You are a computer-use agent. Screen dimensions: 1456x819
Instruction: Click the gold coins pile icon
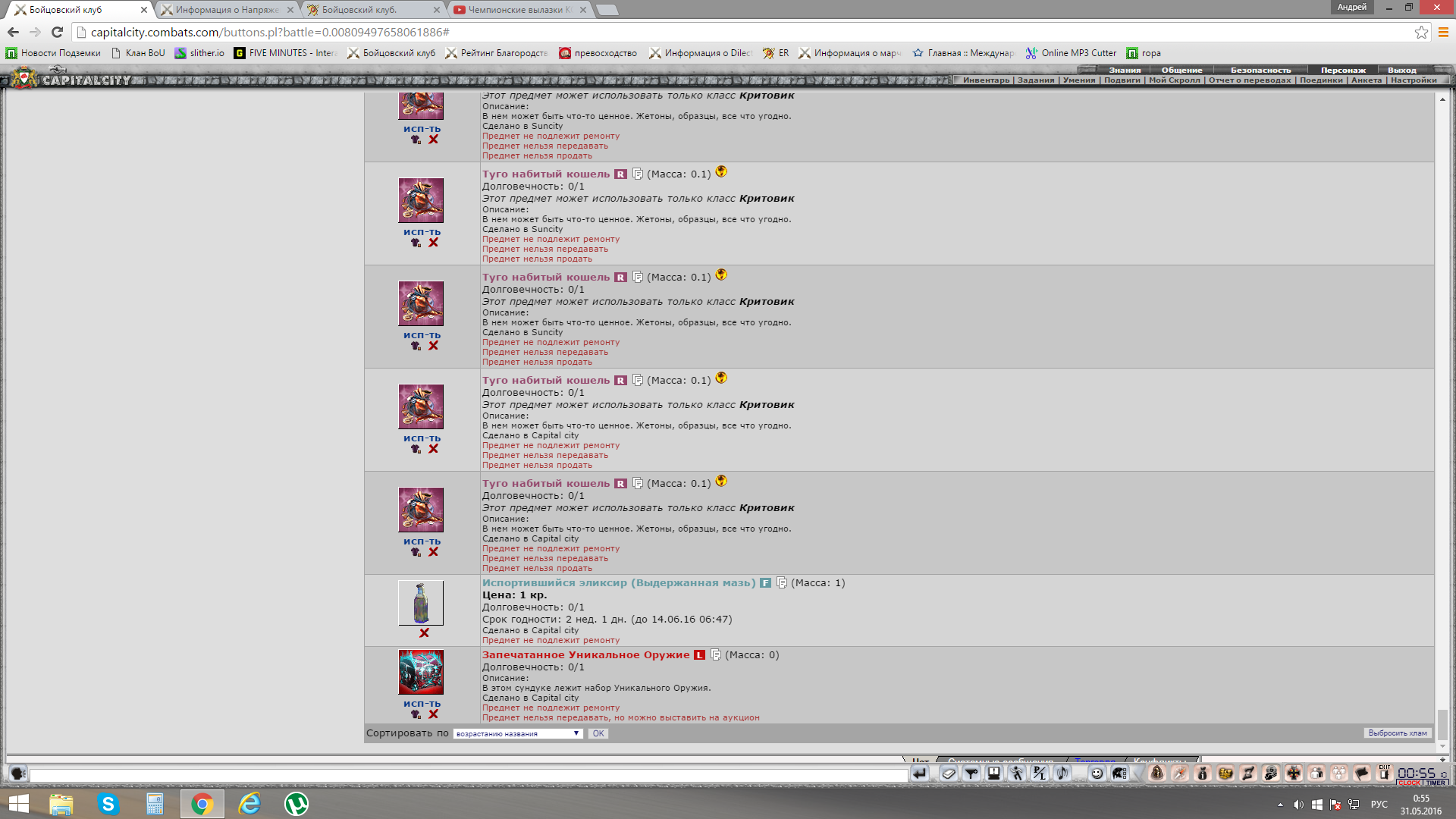(x=1225, y=773)
